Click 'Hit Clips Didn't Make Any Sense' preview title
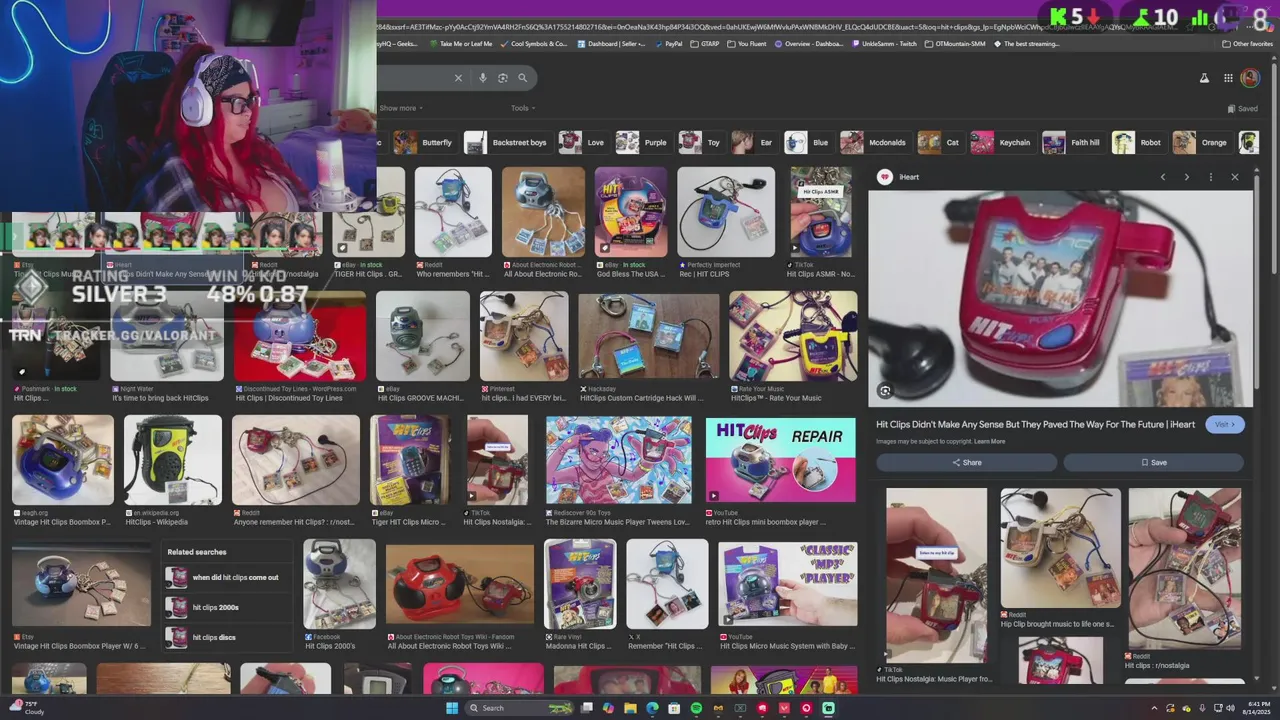The height and width of the screenshot is (720, 1280). tap(1035, 425)
